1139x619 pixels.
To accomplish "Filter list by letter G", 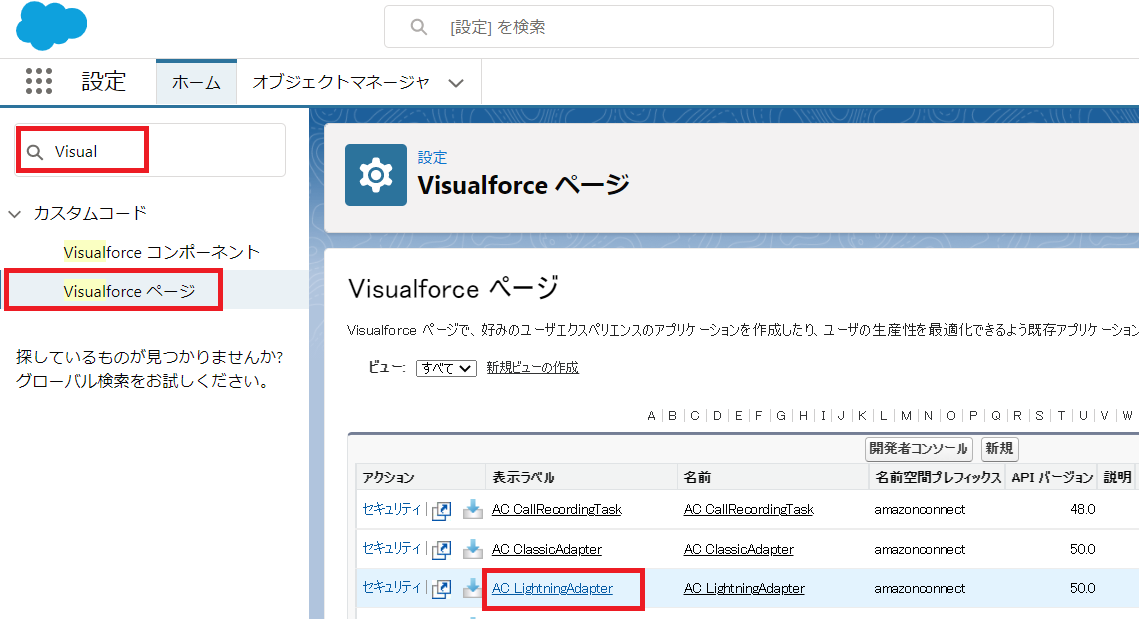I will pyautogui.click(x=781, y=416).
